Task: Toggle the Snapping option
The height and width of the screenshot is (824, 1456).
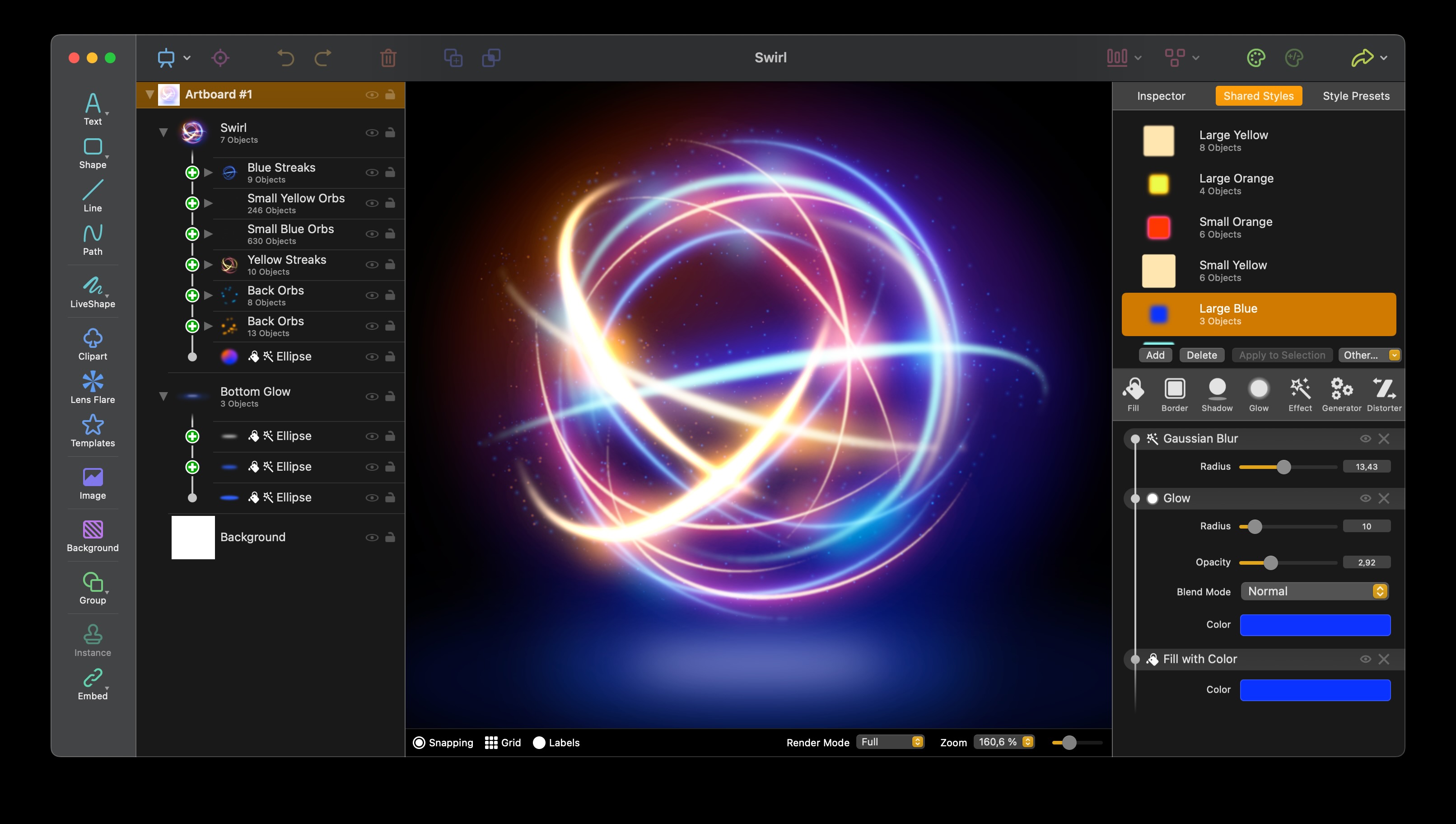Action: pos(419,743)
